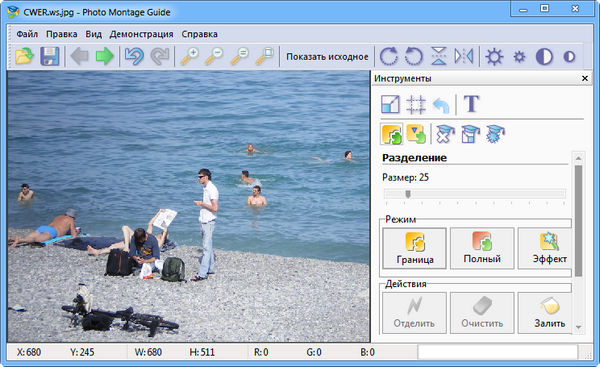Open the Демонстрация menu
Image resolution: width=600 pixels, height=367 pixels.
coord(142,34)
